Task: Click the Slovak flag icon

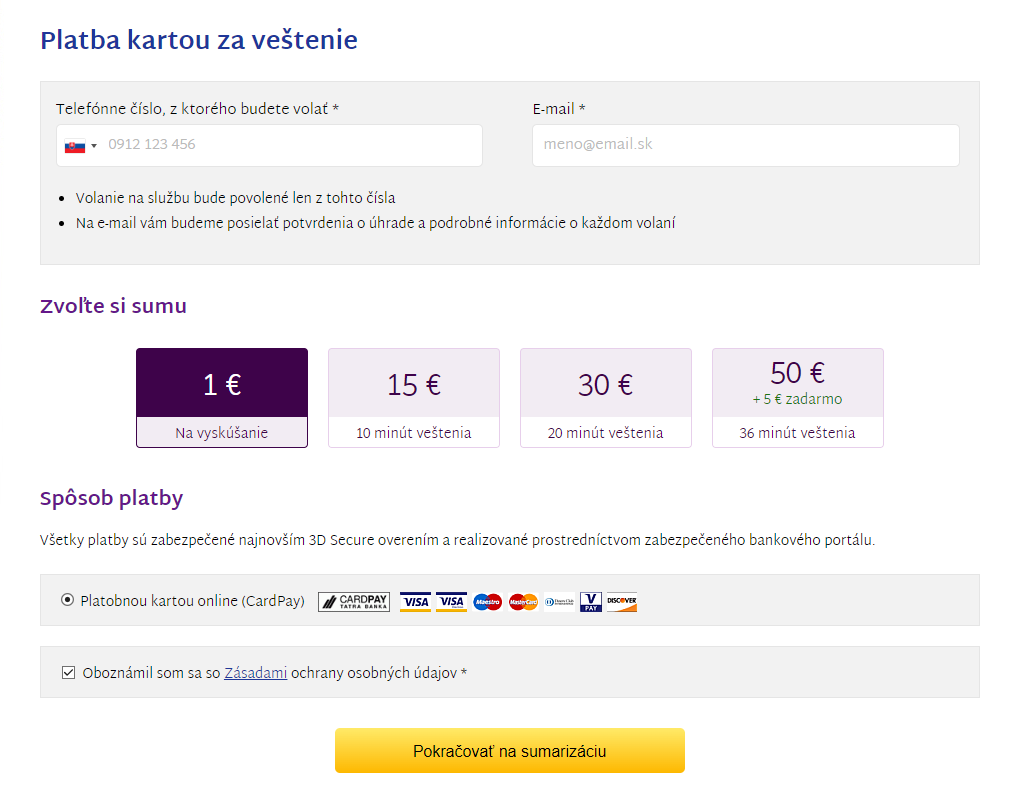Action: 75,146
